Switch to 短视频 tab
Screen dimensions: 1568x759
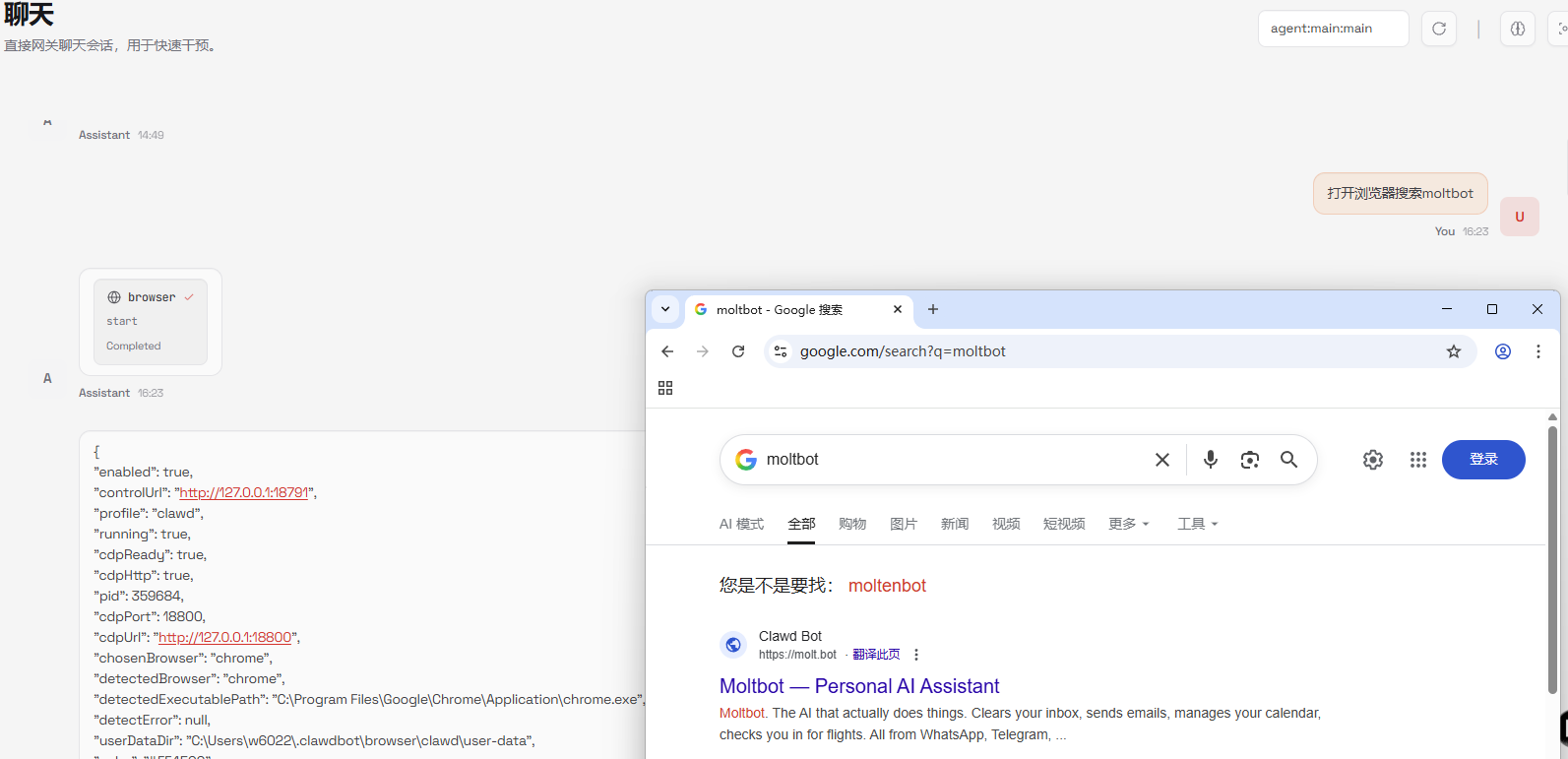tap(1064, 524)
